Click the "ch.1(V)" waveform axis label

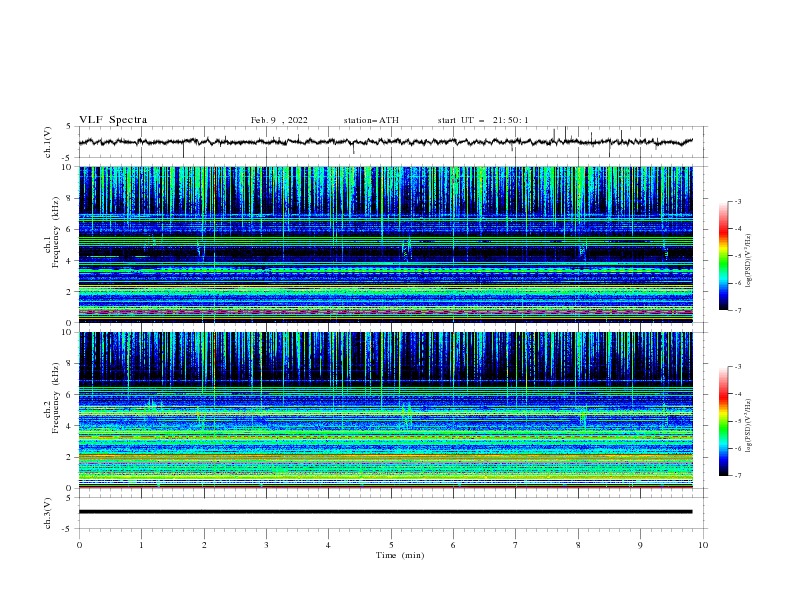point(48,142)
